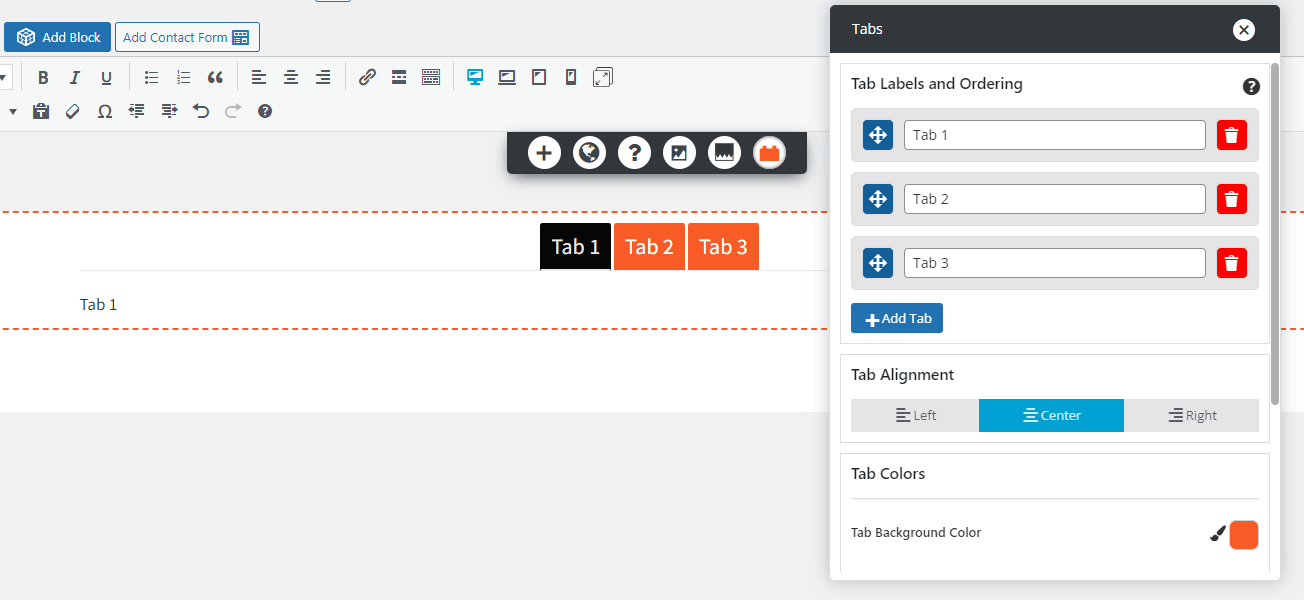Viewport: 1304px width, 600px height.
Task: Insert a link with the chain icon
Action: tap(367, 78)
